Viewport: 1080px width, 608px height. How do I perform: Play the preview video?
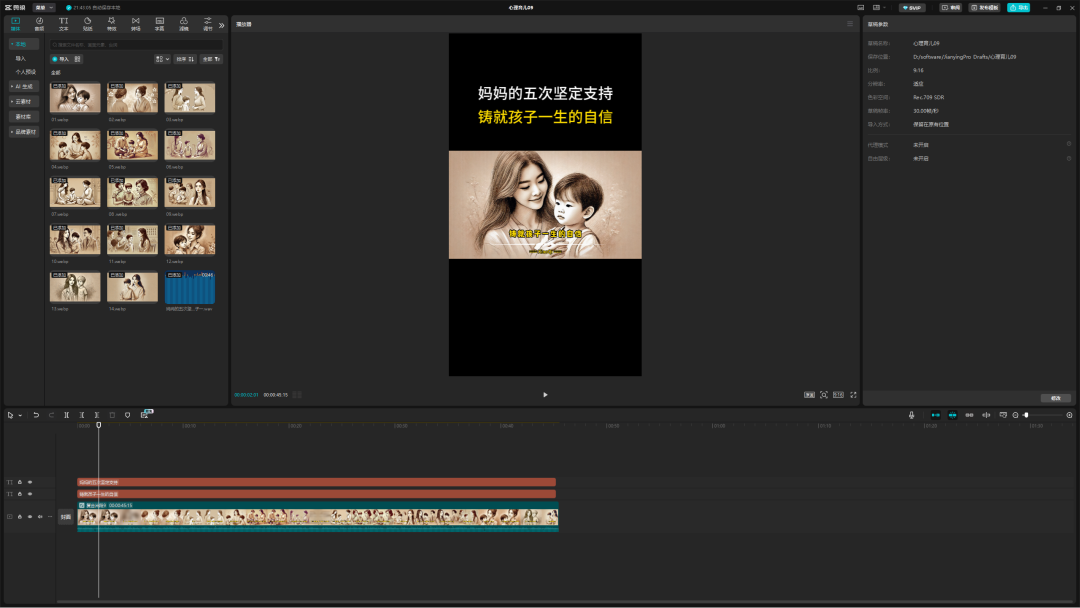click(545, 395)
